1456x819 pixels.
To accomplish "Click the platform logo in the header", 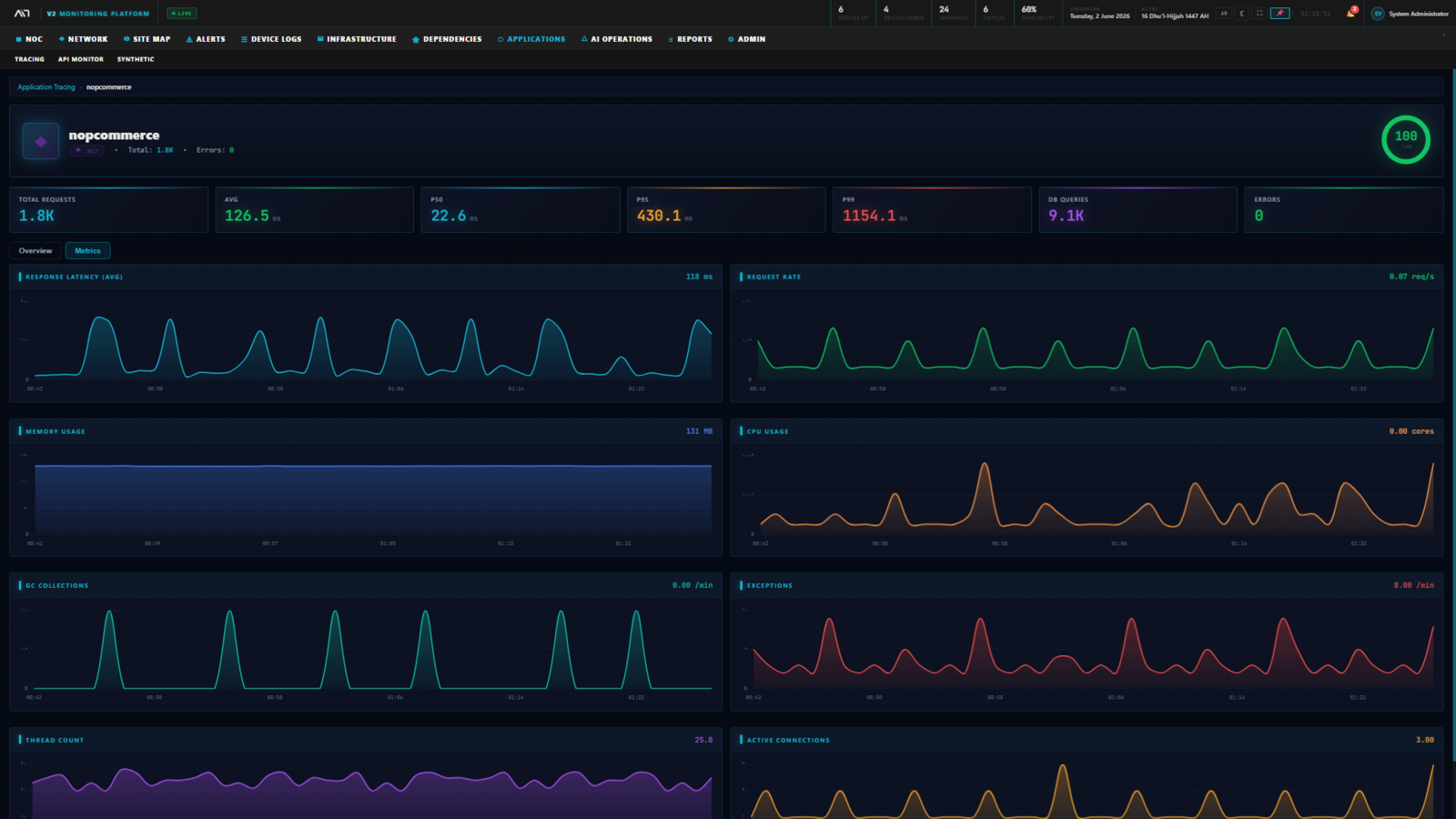I will tap(22, 14).
